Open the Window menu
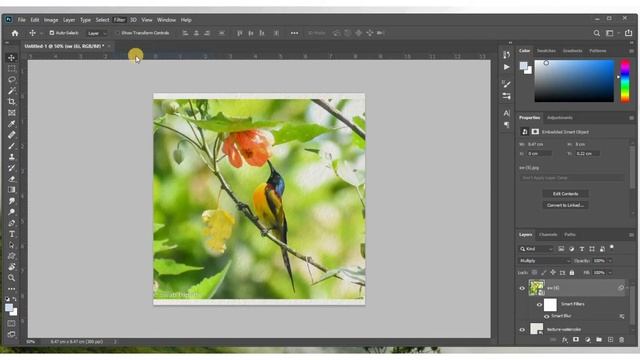 coord(166,20)
